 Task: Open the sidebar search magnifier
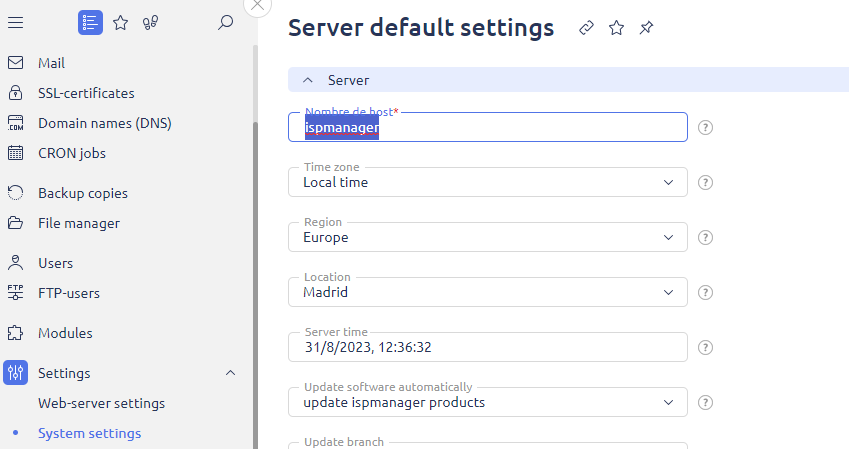[225, 23]
